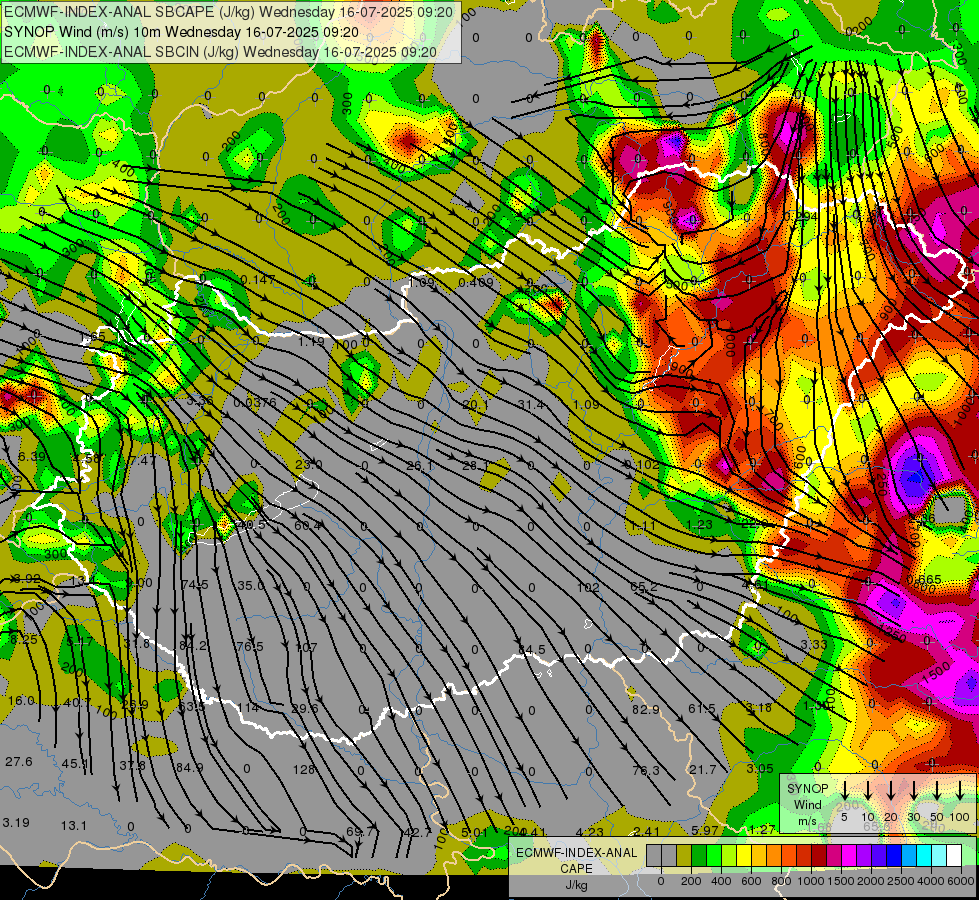The width and height of the screenshot is (979, 900).
Task: Pick the magenta CAPE legend swatch
Action: click(x=849, y=855)
